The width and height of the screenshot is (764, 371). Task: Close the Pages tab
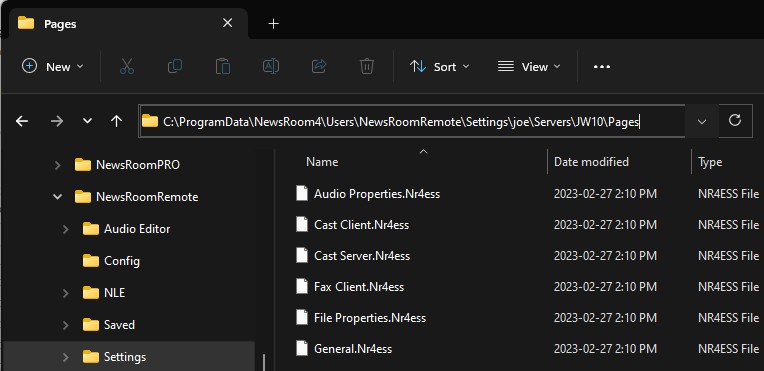point(228,23)
